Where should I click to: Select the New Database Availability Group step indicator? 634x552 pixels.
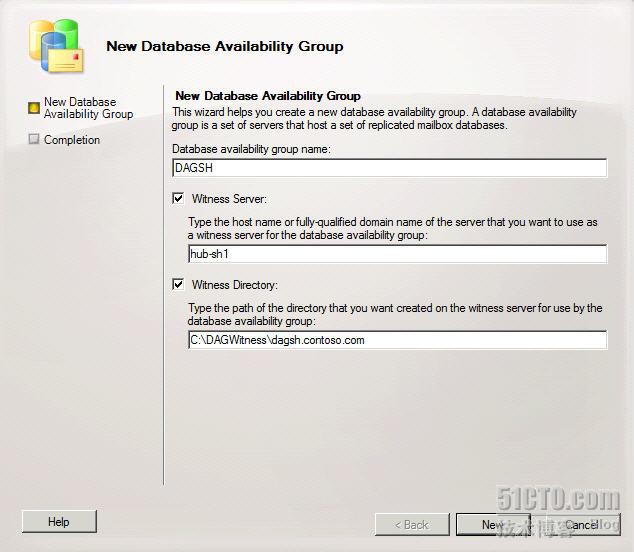pos(34,108)
